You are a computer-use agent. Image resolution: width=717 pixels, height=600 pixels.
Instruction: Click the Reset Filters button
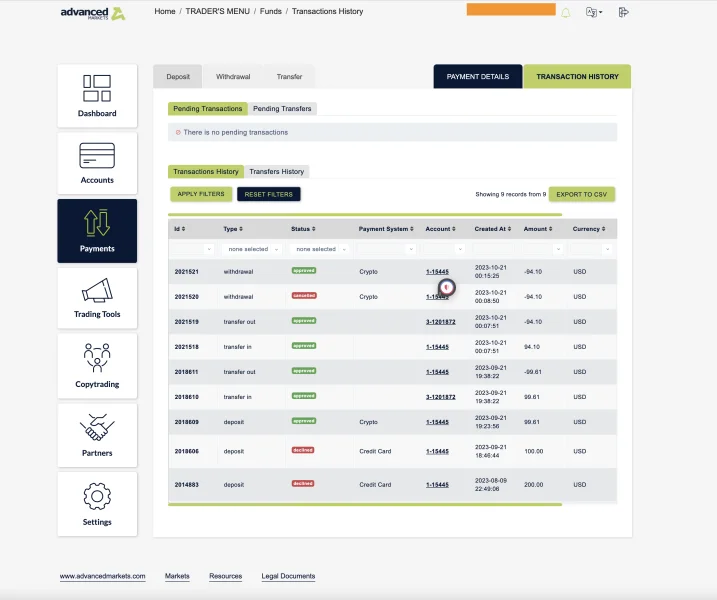pyautogui.click(x=268, y=194)
